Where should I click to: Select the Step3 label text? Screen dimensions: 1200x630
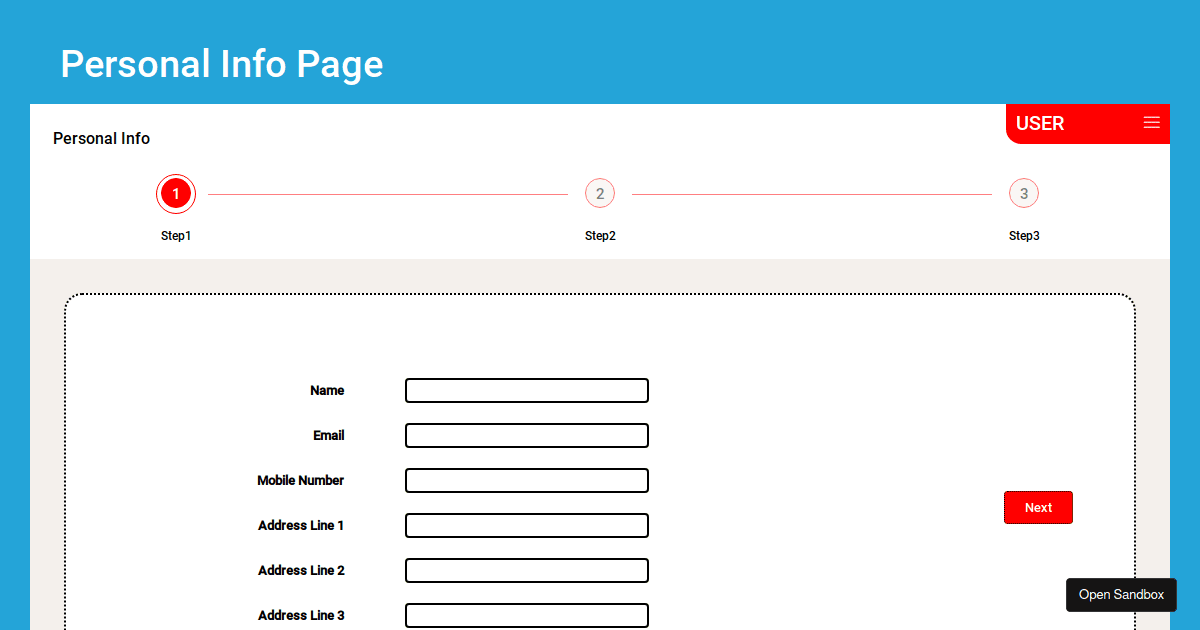pos(1024,236)
